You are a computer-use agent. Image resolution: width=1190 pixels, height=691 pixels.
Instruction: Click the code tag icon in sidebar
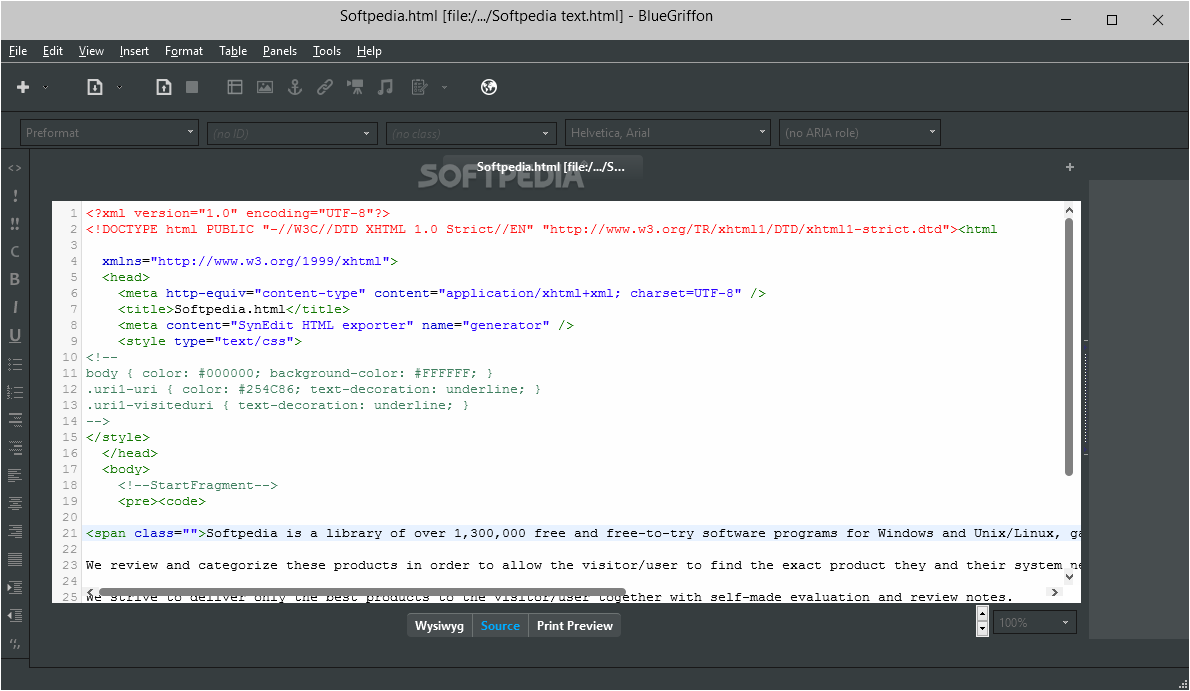tap(14, 168)
